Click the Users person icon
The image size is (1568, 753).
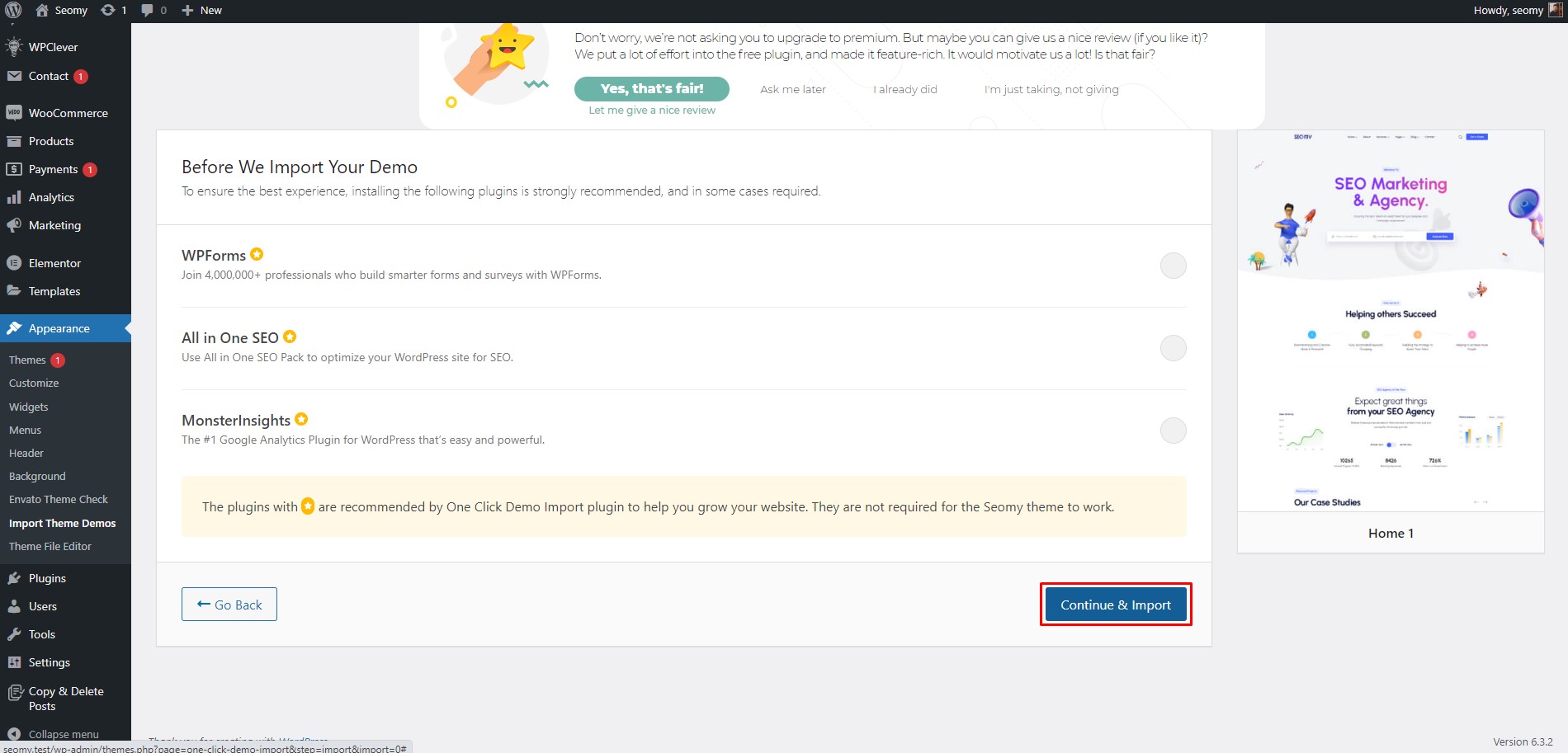click(x=14, y=606)
